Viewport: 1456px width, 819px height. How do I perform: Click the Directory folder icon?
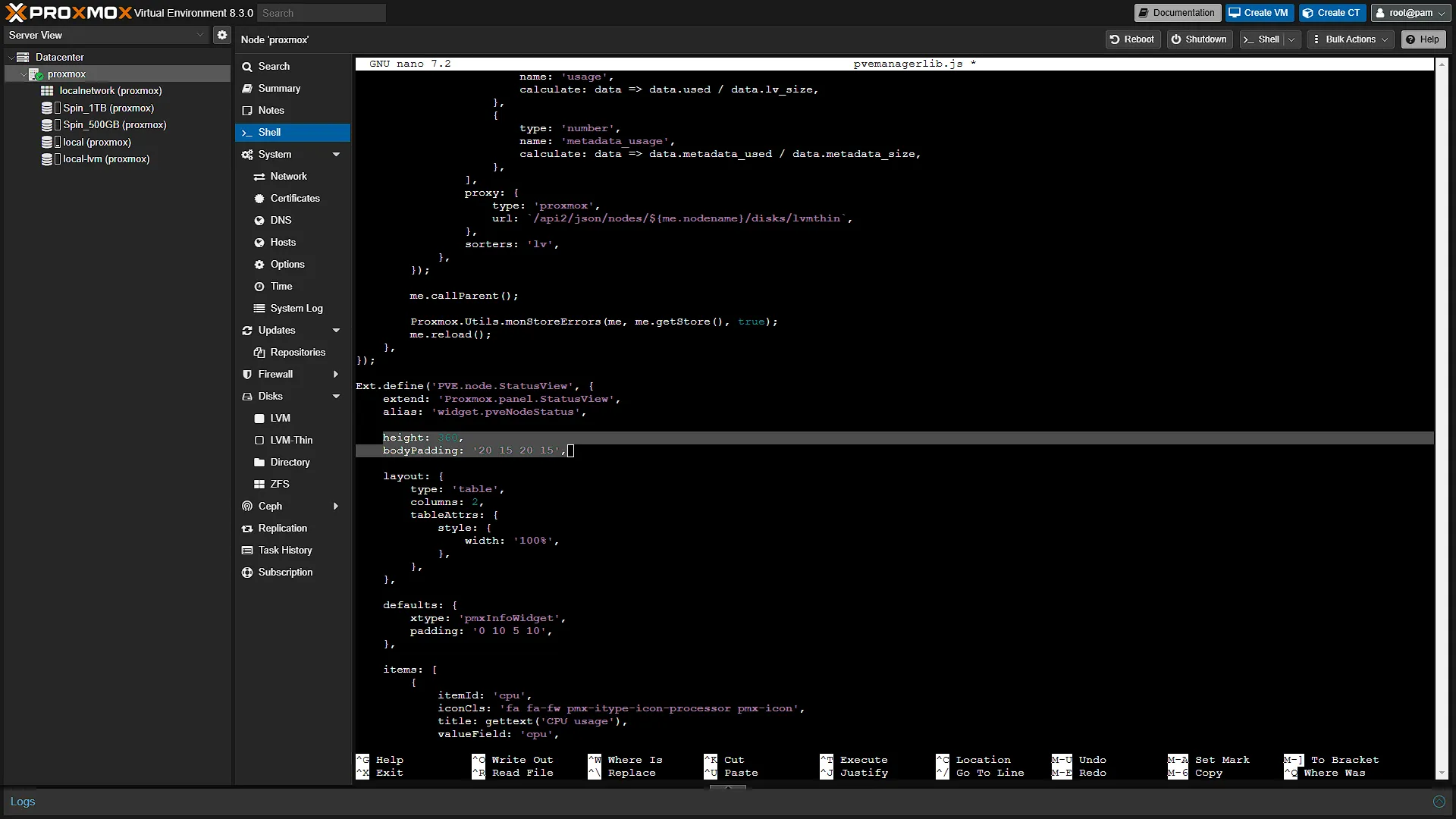259,463
